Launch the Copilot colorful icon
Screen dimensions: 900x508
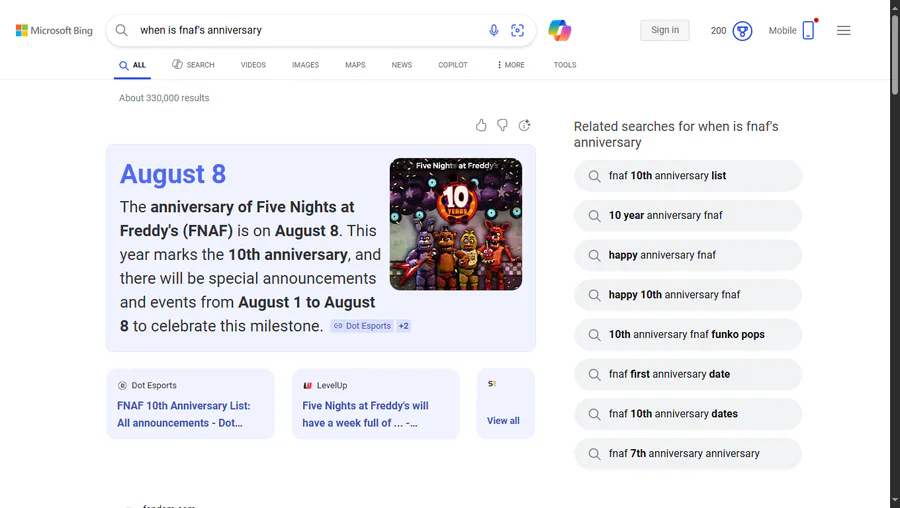point(560,30)
